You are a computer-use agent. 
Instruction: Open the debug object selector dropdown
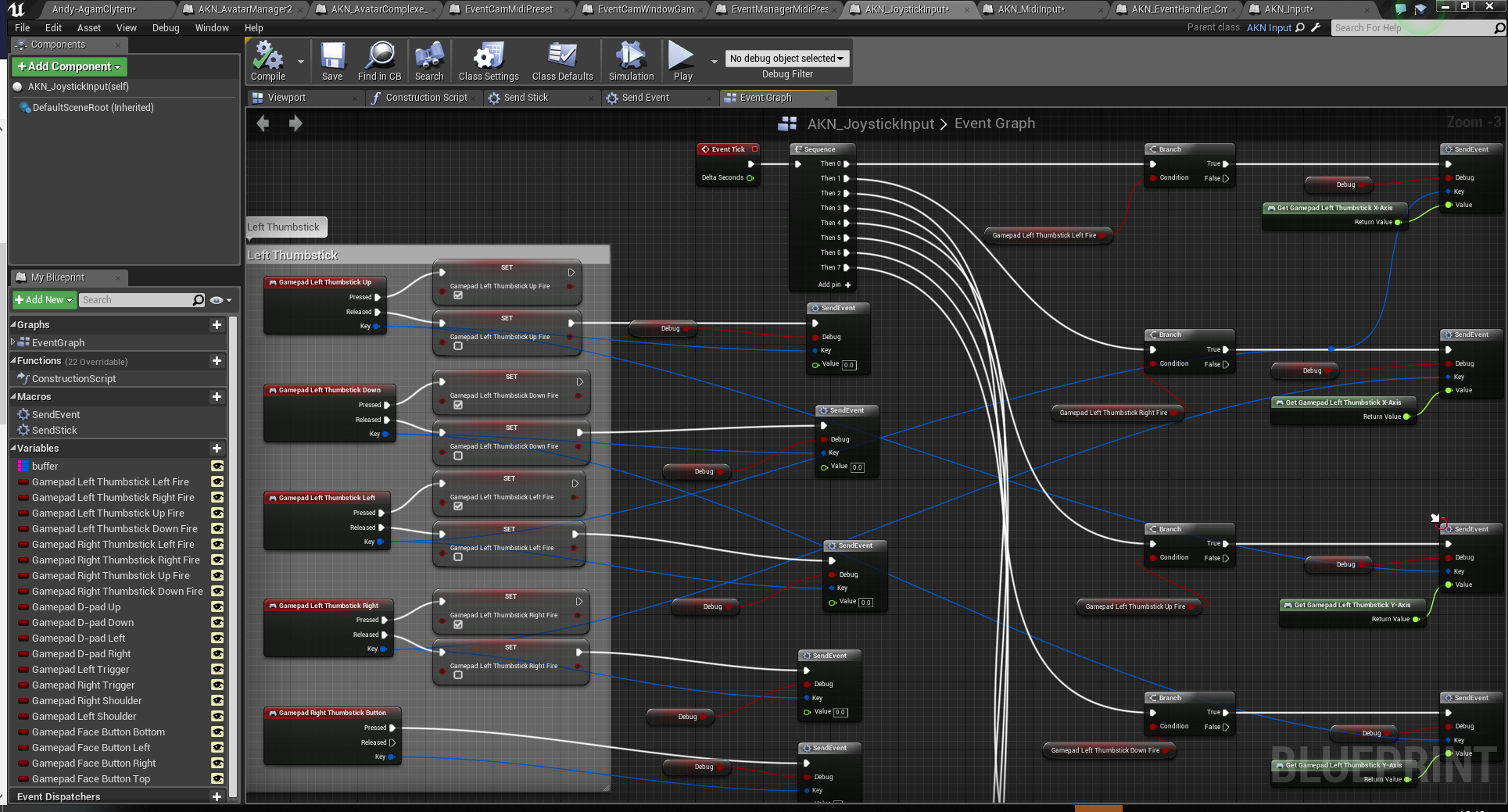click(786, 59)
